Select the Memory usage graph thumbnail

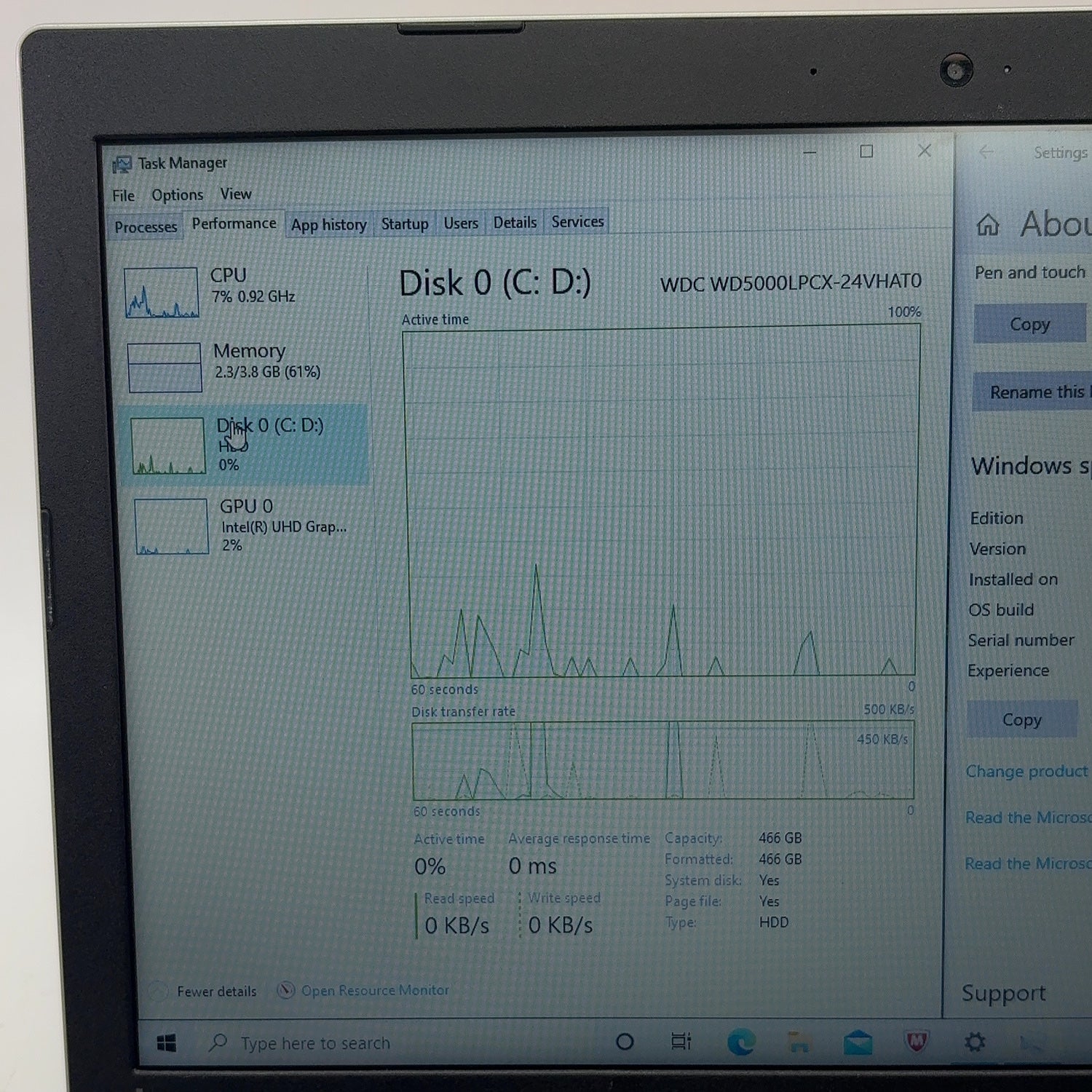coord(165,368)
